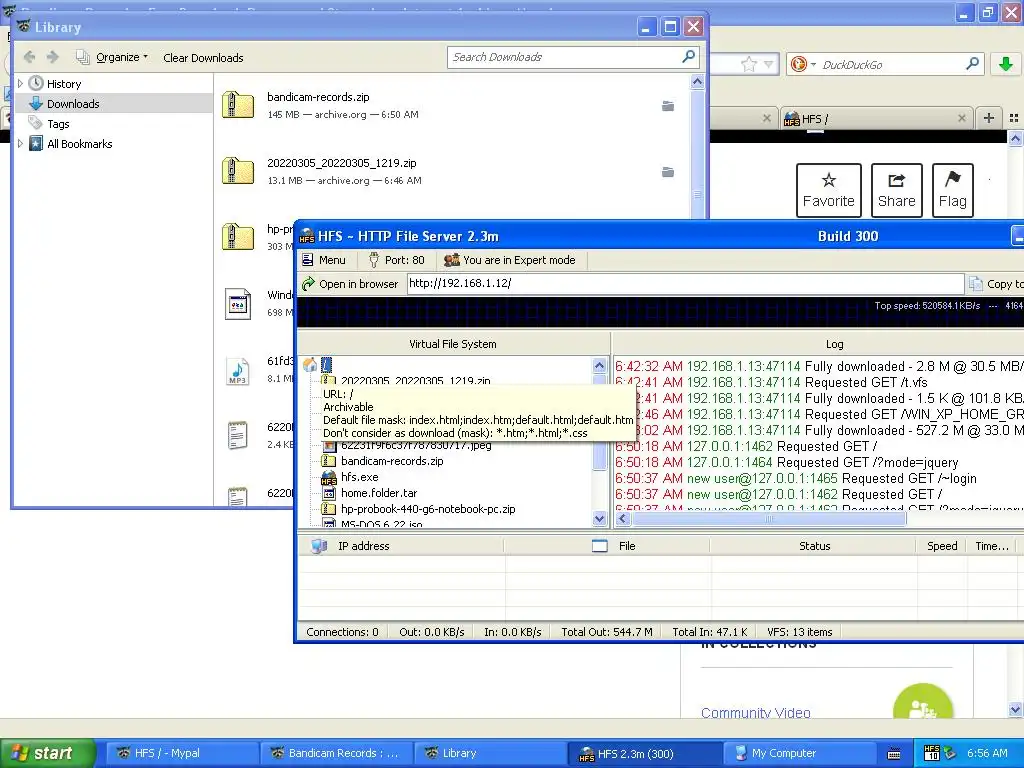Select All Bookmarks in Library sidebar
Viewport: 1024px width, 768px height.
(80, 144)
